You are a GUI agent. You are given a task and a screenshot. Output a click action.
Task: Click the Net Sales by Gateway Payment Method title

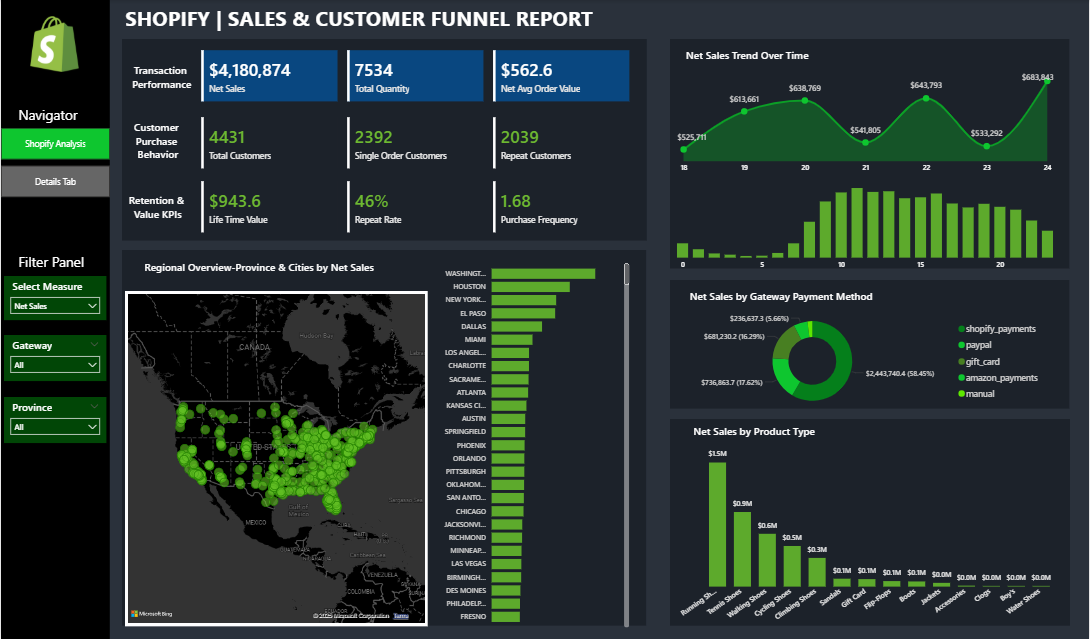(781, 297)
